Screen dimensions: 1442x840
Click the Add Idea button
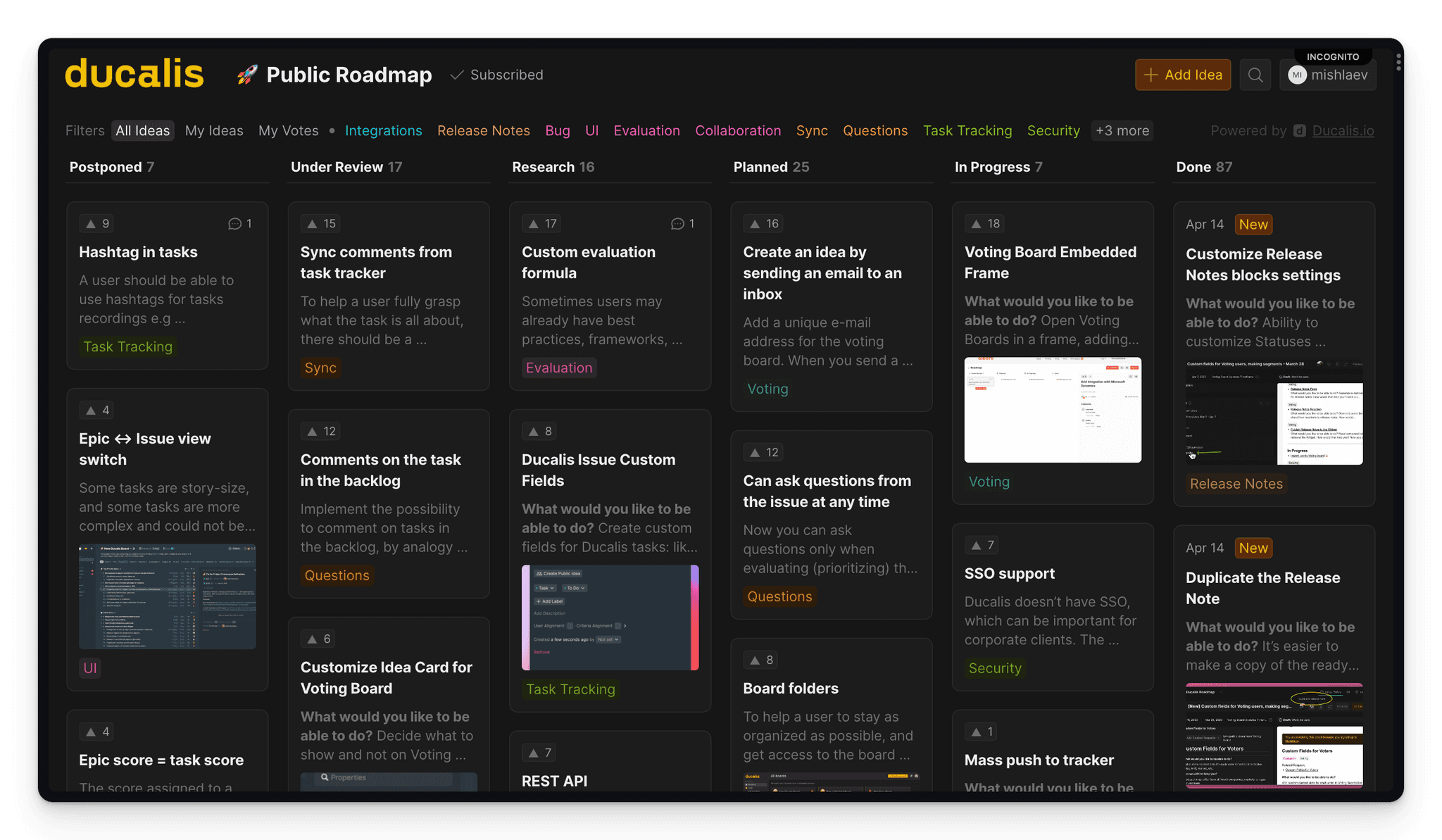point(1182,75)
